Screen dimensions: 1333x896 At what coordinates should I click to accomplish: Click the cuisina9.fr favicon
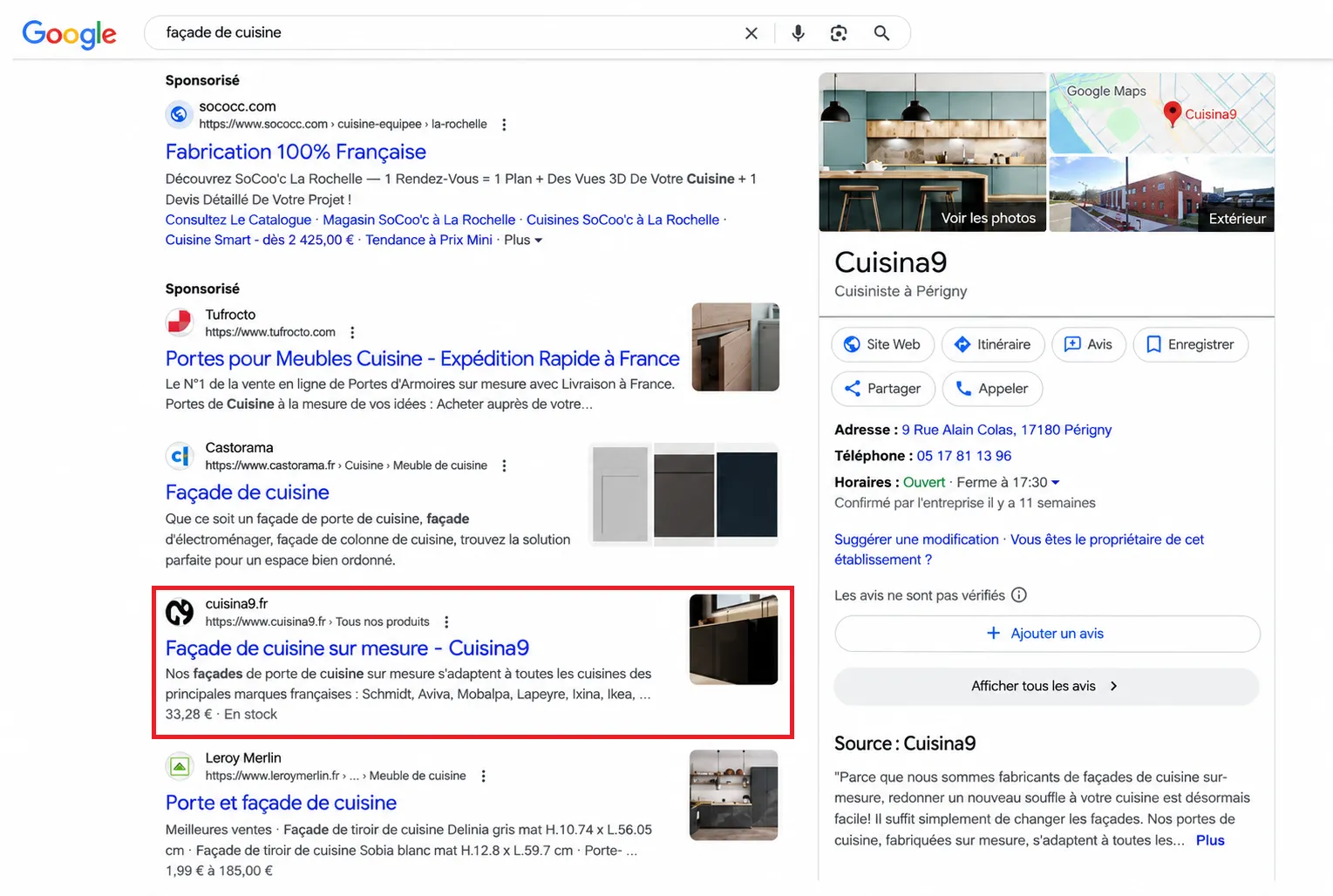point(180,612)
